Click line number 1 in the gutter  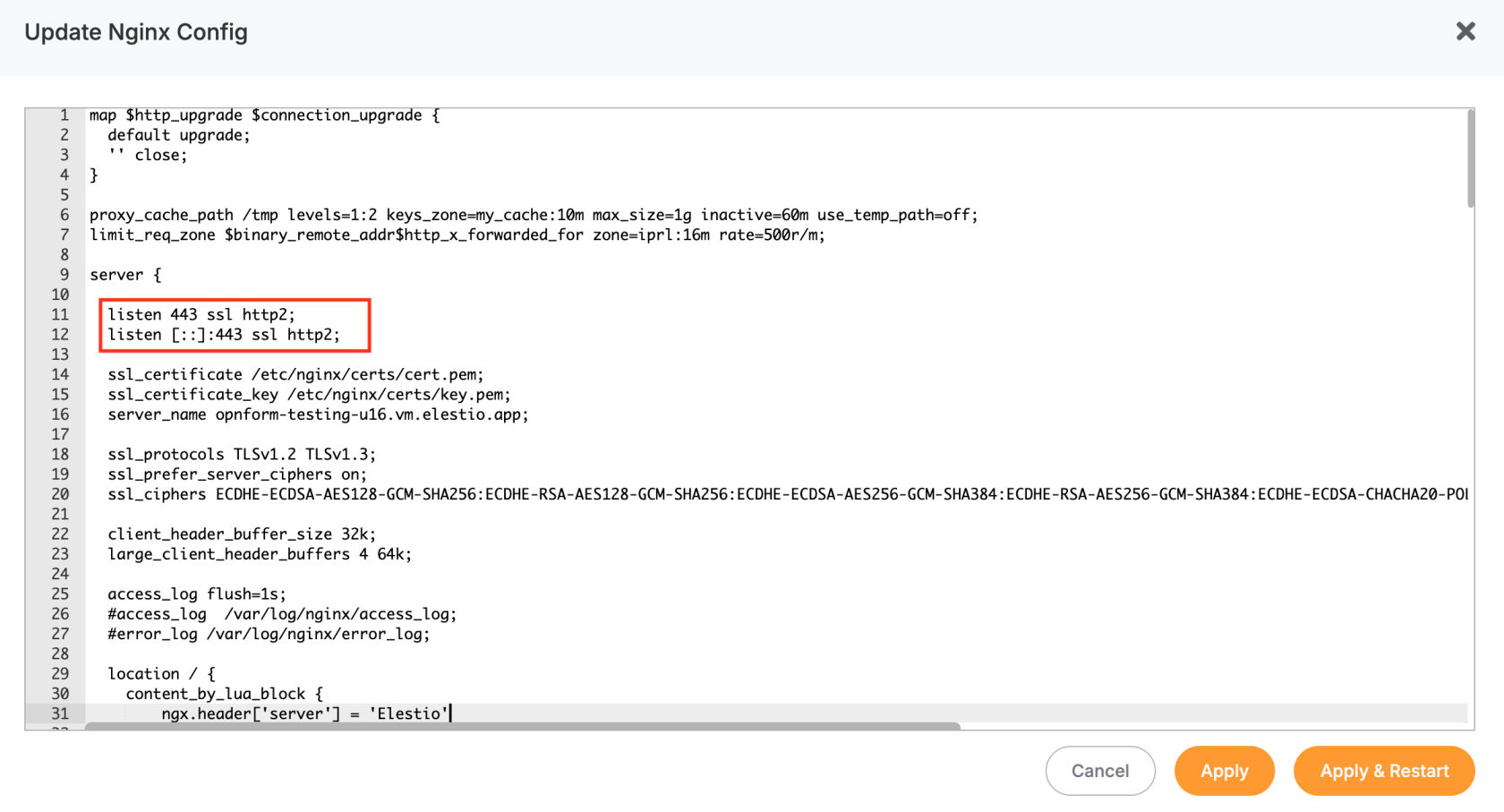click(x=64, y=115)
